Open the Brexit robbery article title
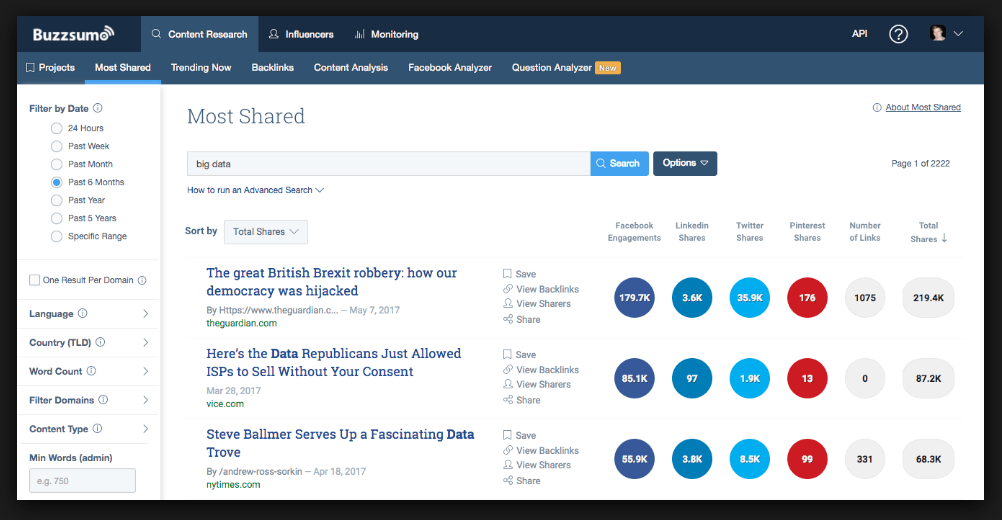 pos(332,282)
